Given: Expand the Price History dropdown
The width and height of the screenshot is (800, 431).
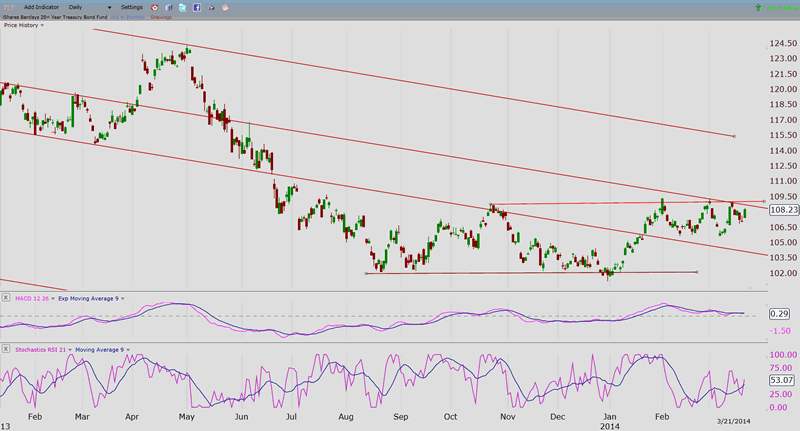Looking at the screenshot, I should (40, 25).
